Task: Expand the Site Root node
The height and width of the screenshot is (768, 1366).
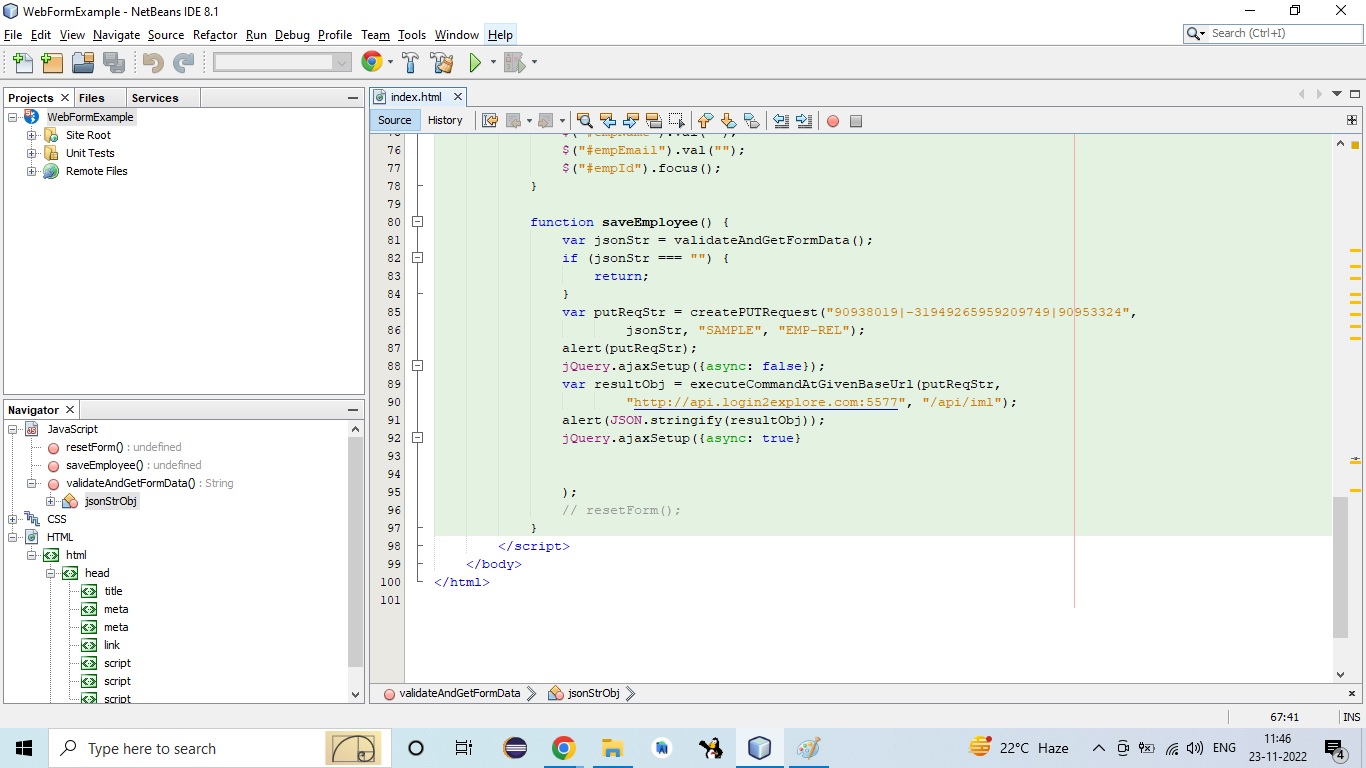Action: (34, 134)
